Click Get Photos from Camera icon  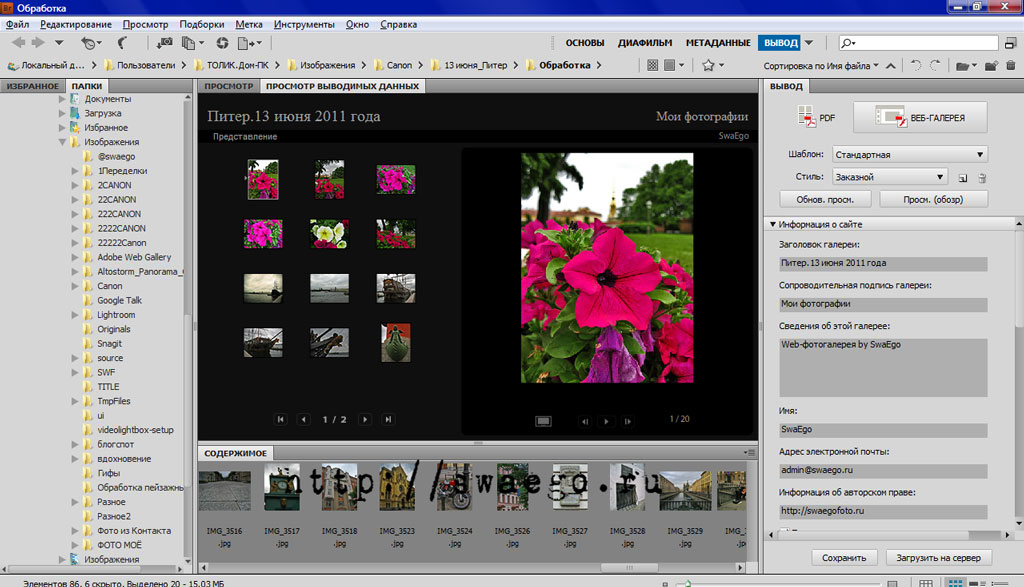pyautogui.click(x=164, y=43)
